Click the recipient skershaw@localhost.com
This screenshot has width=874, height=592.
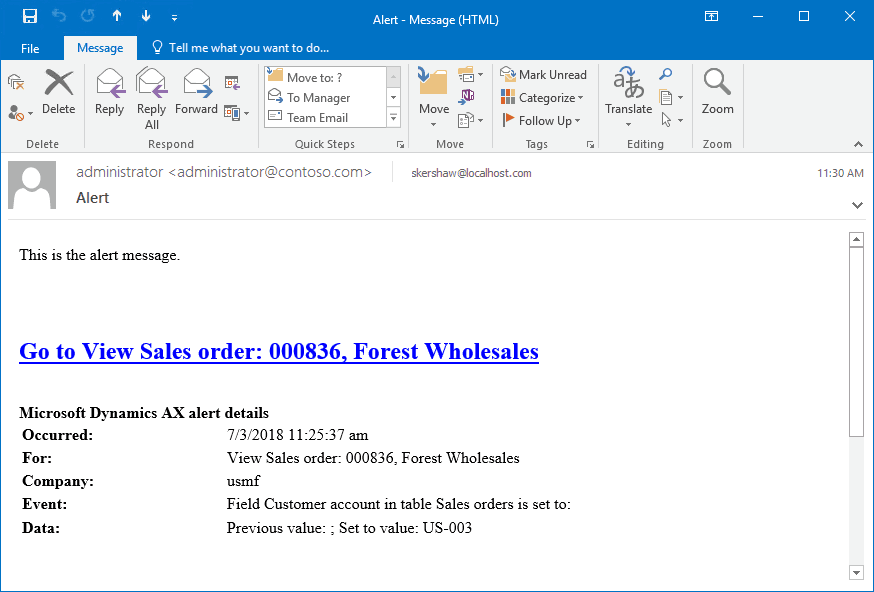471,173
